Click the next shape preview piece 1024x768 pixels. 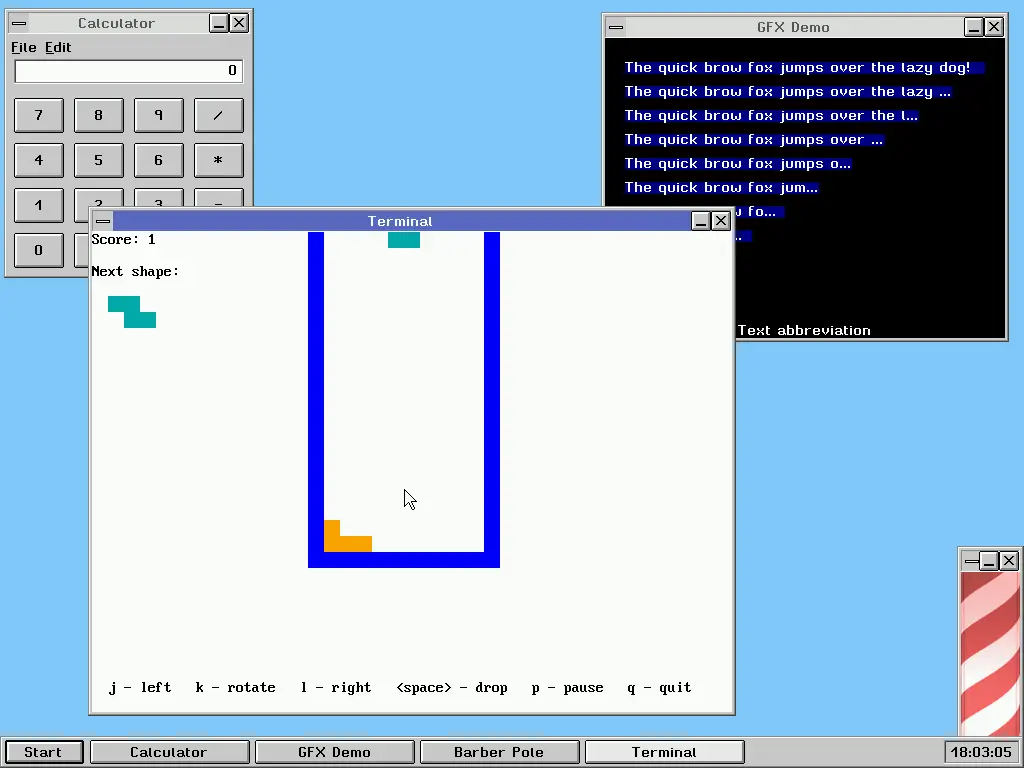[x=132, y=311]
